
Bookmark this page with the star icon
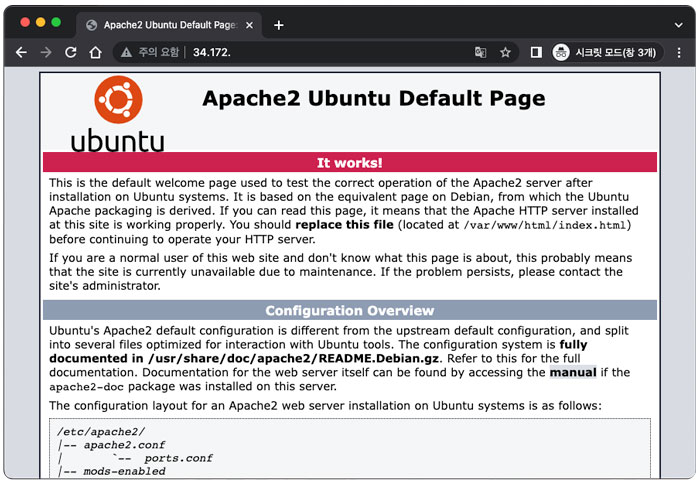505,53
